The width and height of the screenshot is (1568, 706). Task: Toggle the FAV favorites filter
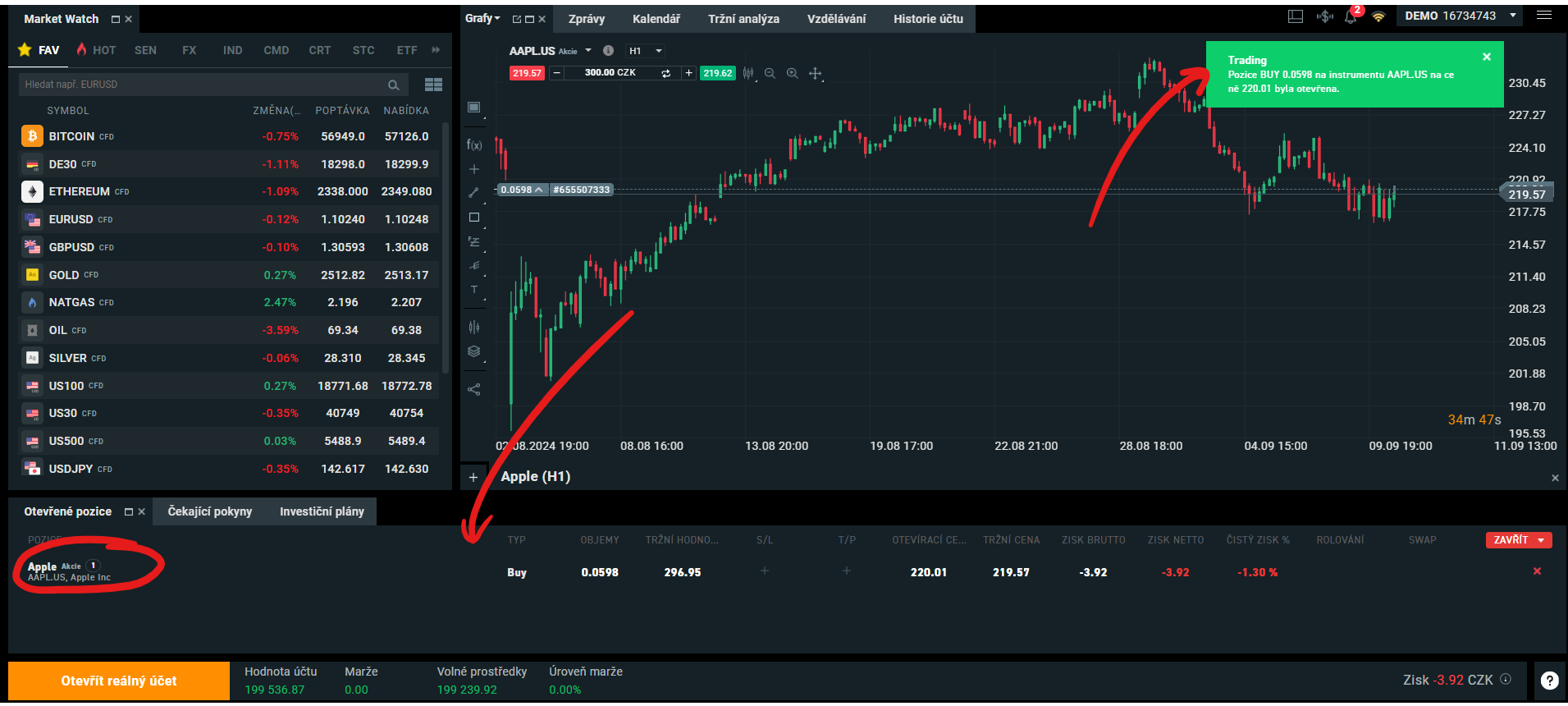pyautogui.click(x=39, y=50)
